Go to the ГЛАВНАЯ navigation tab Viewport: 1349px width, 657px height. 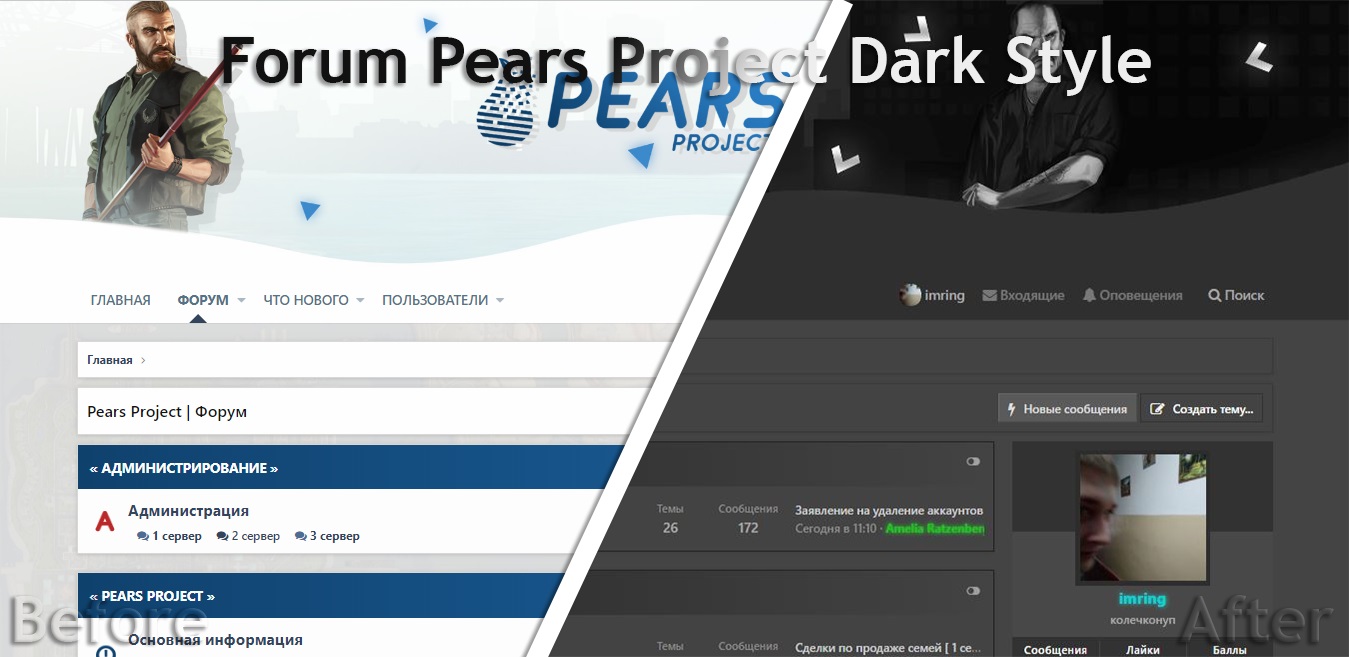click(x=120, y=300)
